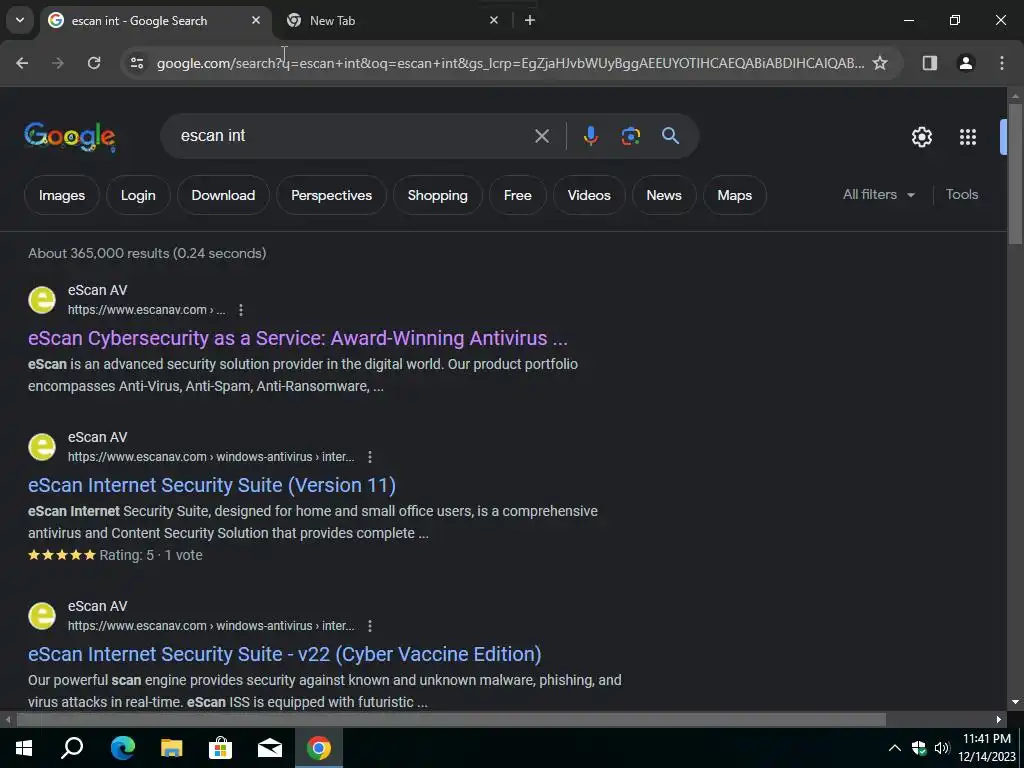Screen dimensions: 1024x768
Task: Start voice search with microphone icon
Action: (590, 136)
